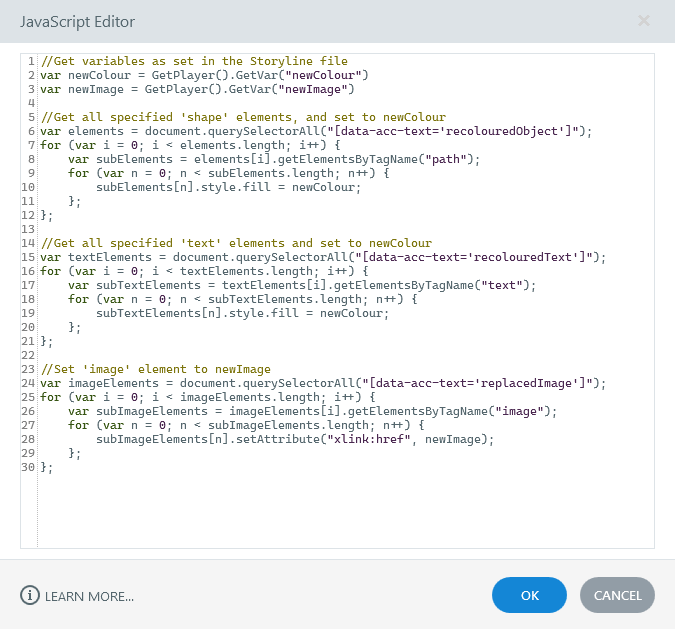Click the for loop over subImageElements.length

pos(246,425)
